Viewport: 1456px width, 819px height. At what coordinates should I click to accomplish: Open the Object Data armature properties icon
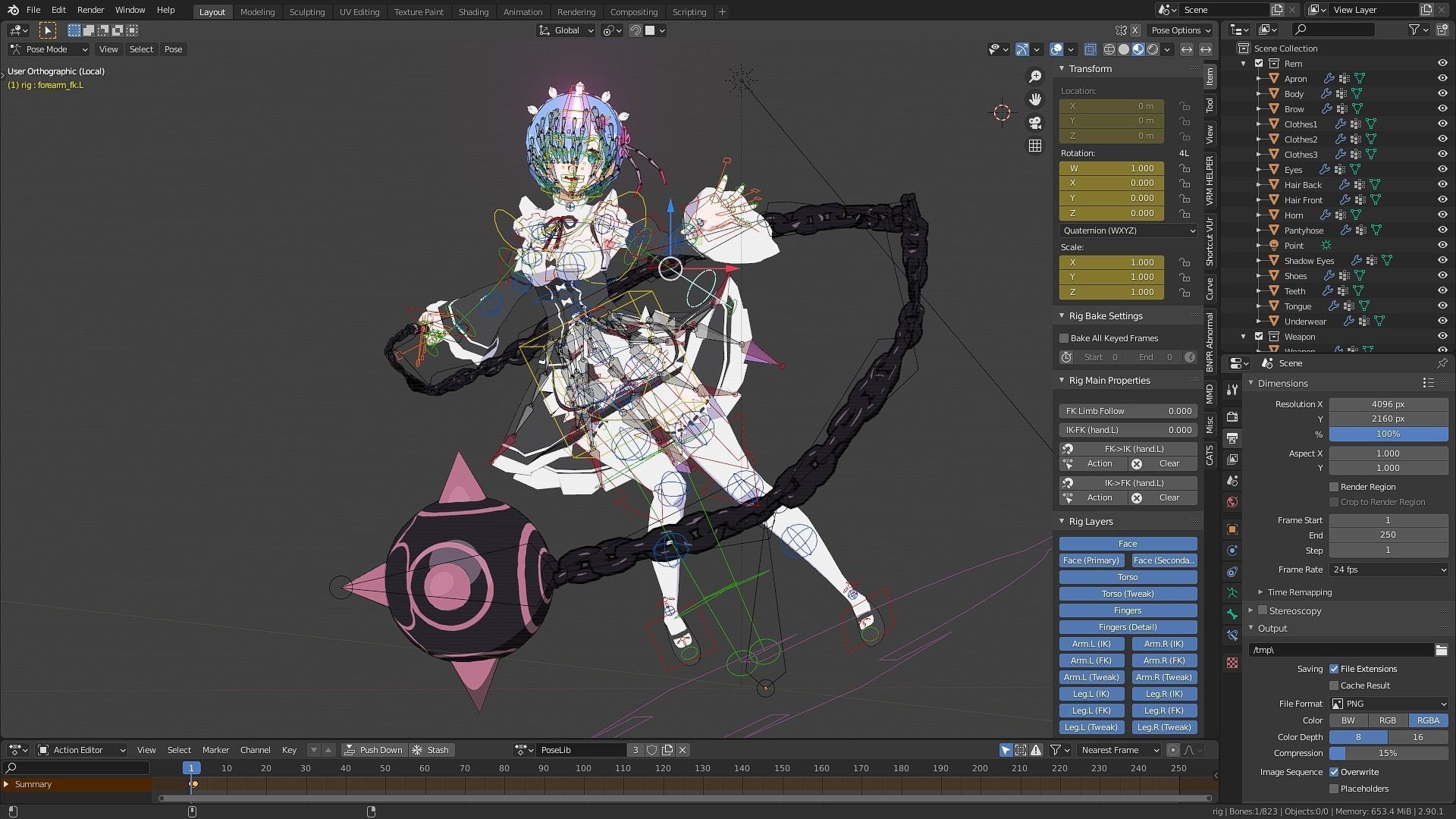[x=1232, y=593]
